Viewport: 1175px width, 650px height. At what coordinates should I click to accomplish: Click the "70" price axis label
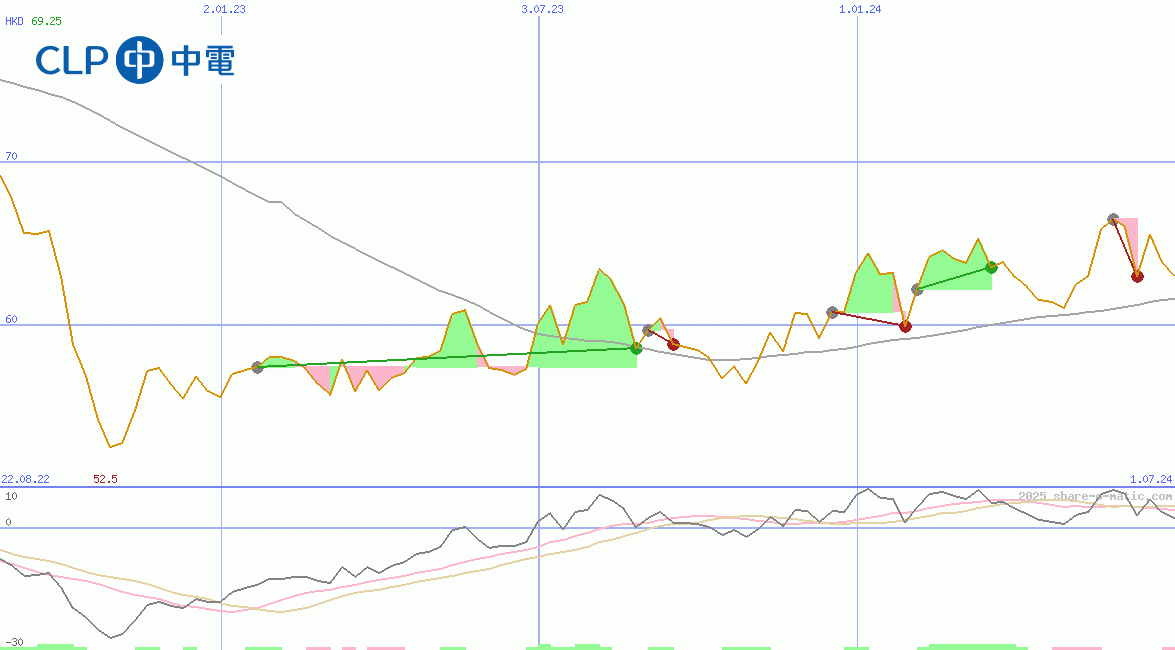11,157
